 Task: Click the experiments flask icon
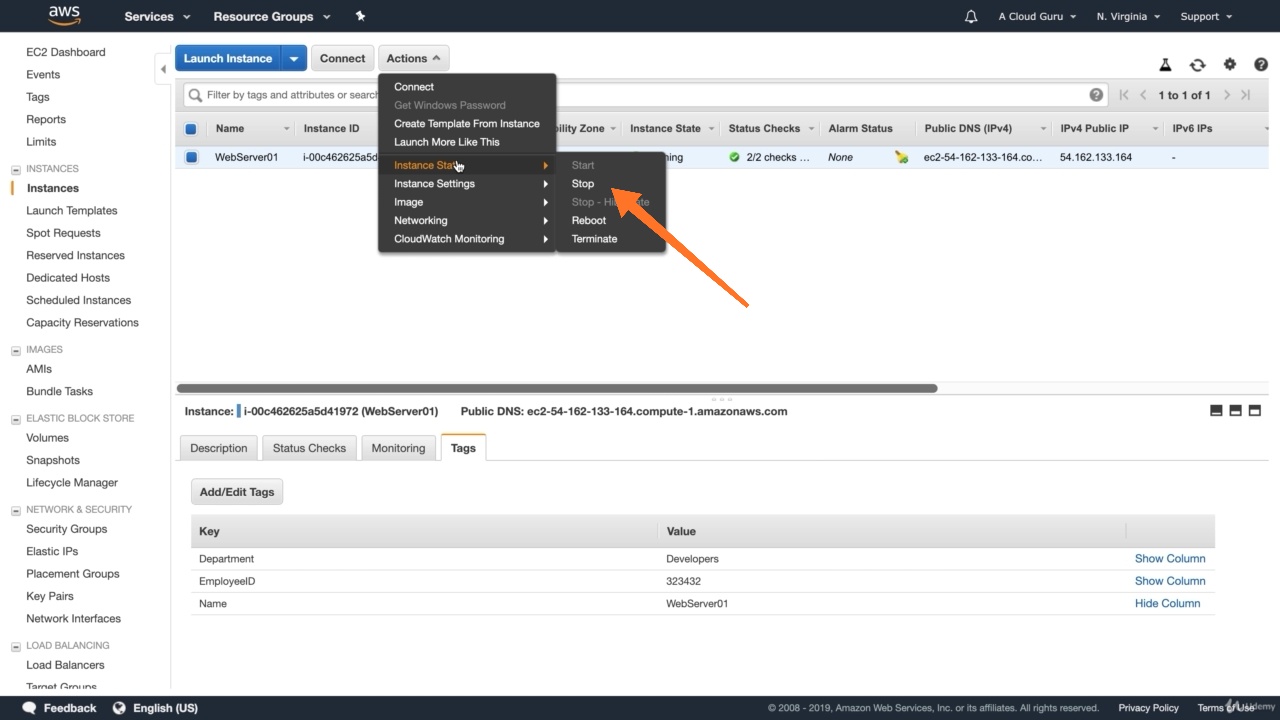1166,64
